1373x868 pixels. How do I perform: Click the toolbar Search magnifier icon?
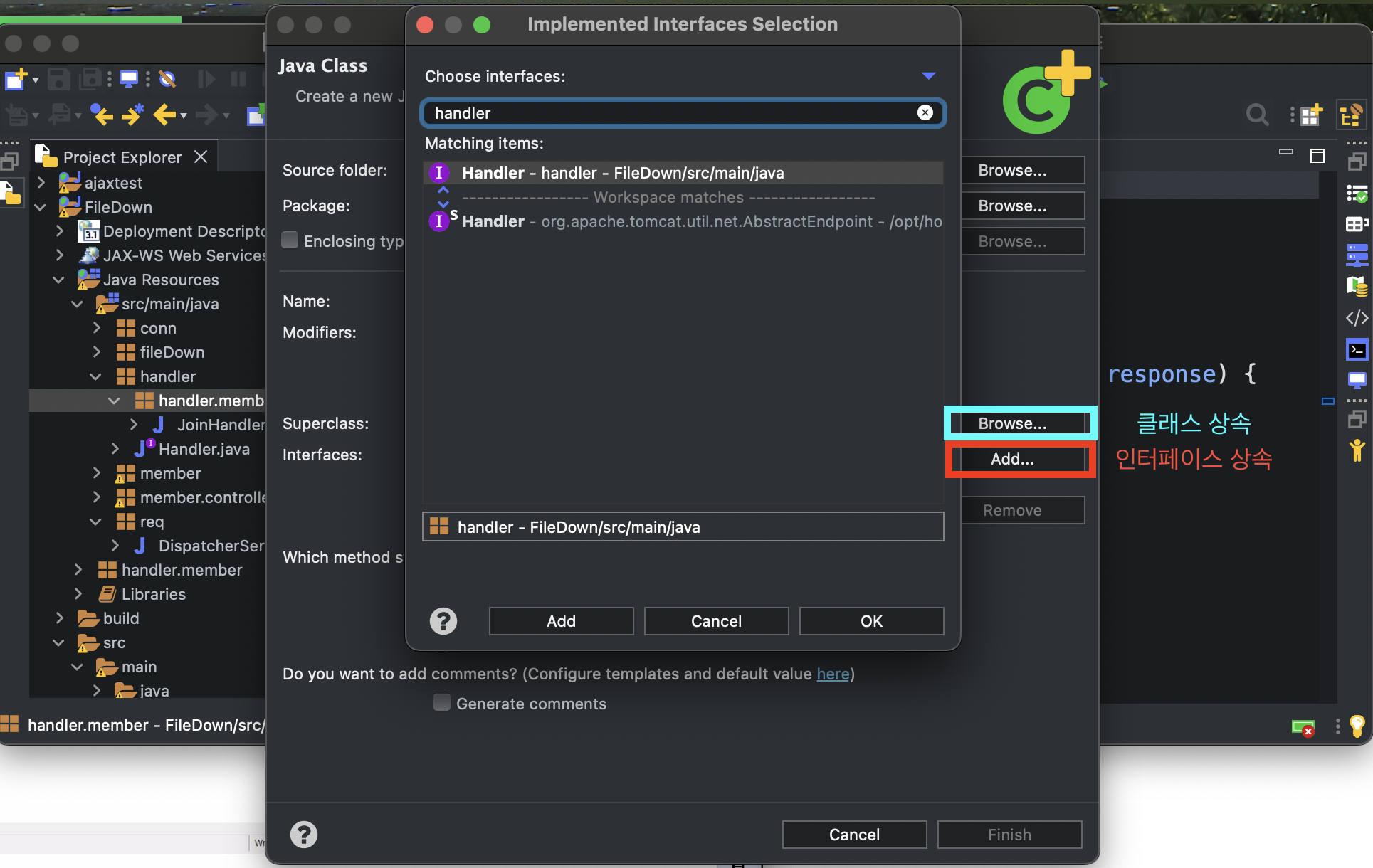pos(1257,115)
